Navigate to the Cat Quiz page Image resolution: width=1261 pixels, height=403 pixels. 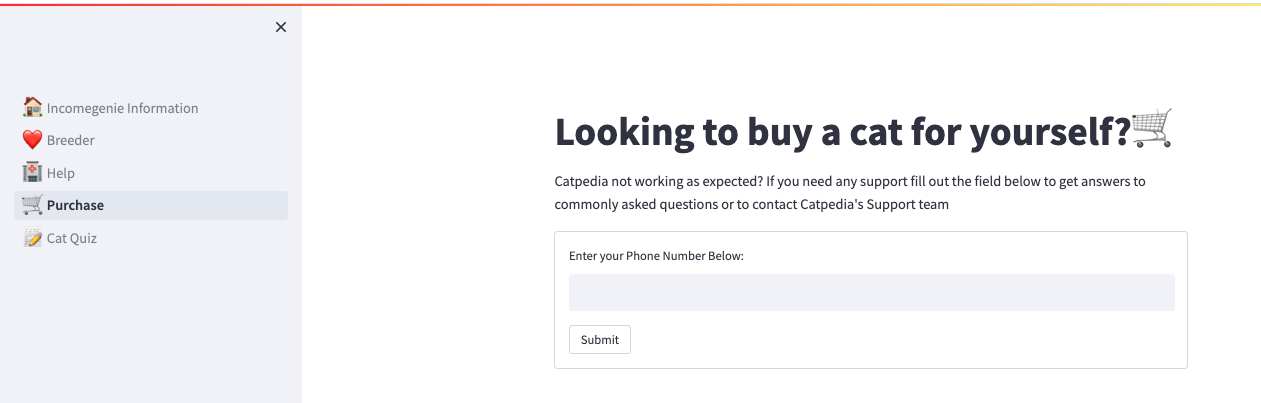71,238
